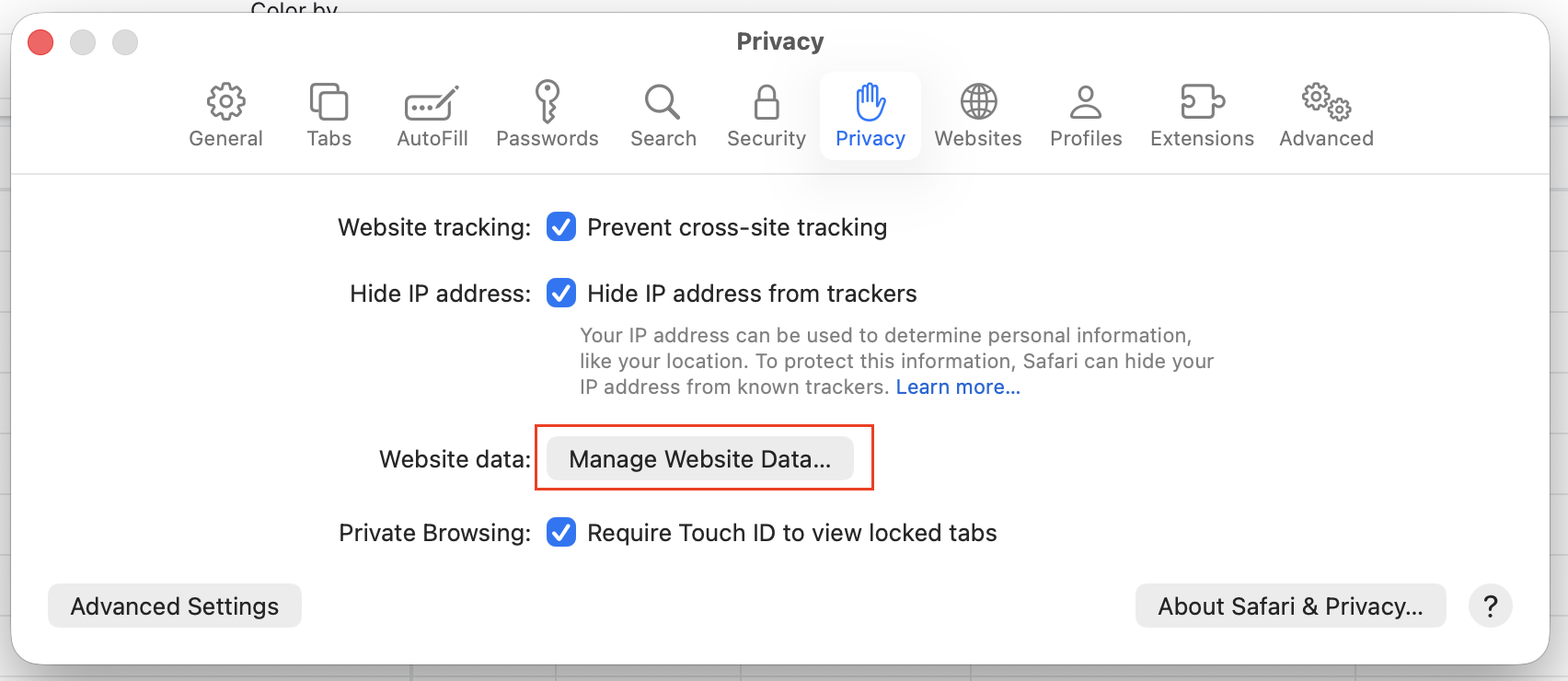
Task: Open the AutoFill pencil icon pane
Action: [432, 103]
